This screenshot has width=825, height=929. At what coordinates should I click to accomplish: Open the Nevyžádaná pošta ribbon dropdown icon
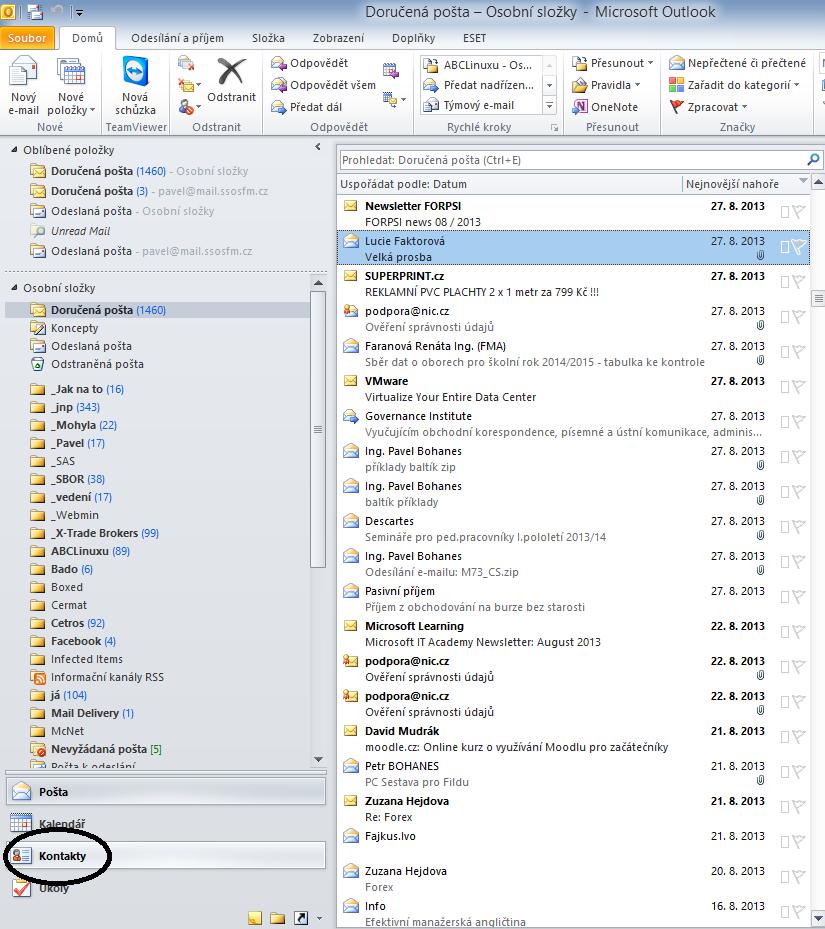189,107
